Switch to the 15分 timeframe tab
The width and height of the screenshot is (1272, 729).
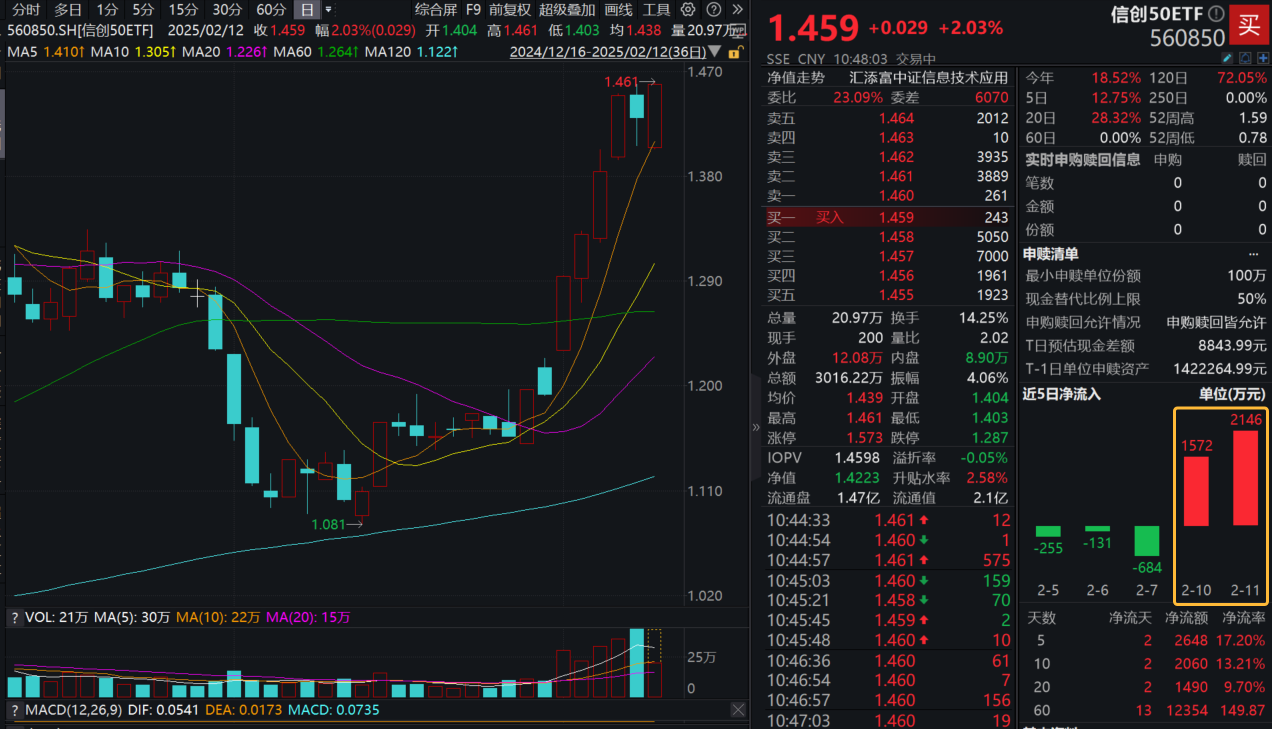point(182,11)
